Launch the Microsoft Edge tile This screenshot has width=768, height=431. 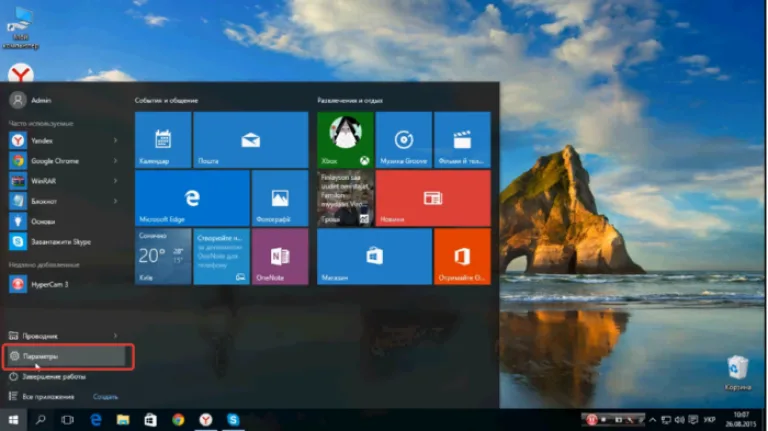[x=192, y=198]
